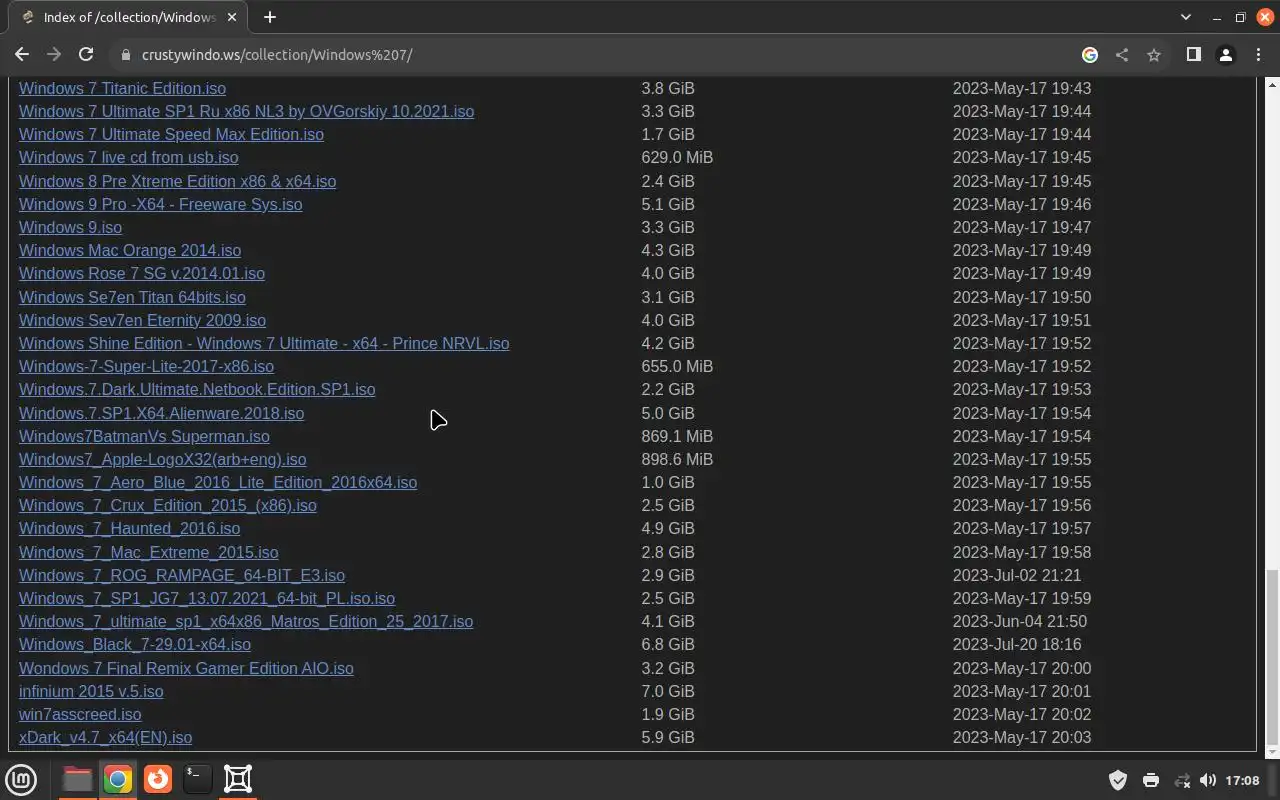Open the volume control tray icon
1280x800 pixels.
pos(1208,780)
